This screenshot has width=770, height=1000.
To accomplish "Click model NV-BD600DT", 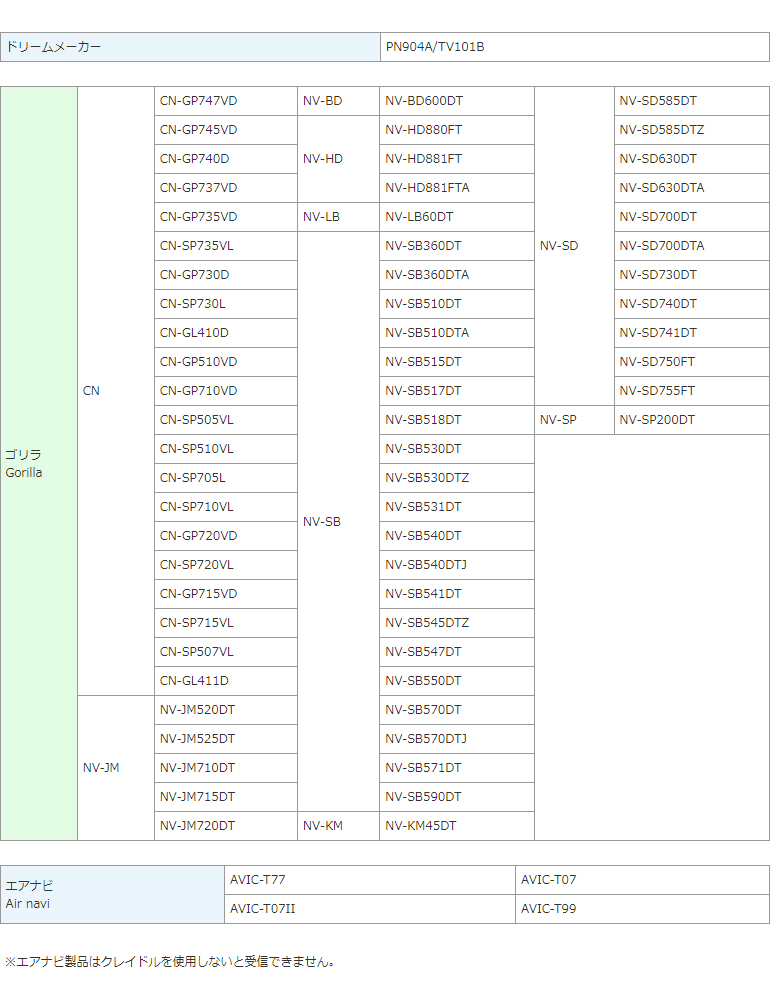I will 457,101.
